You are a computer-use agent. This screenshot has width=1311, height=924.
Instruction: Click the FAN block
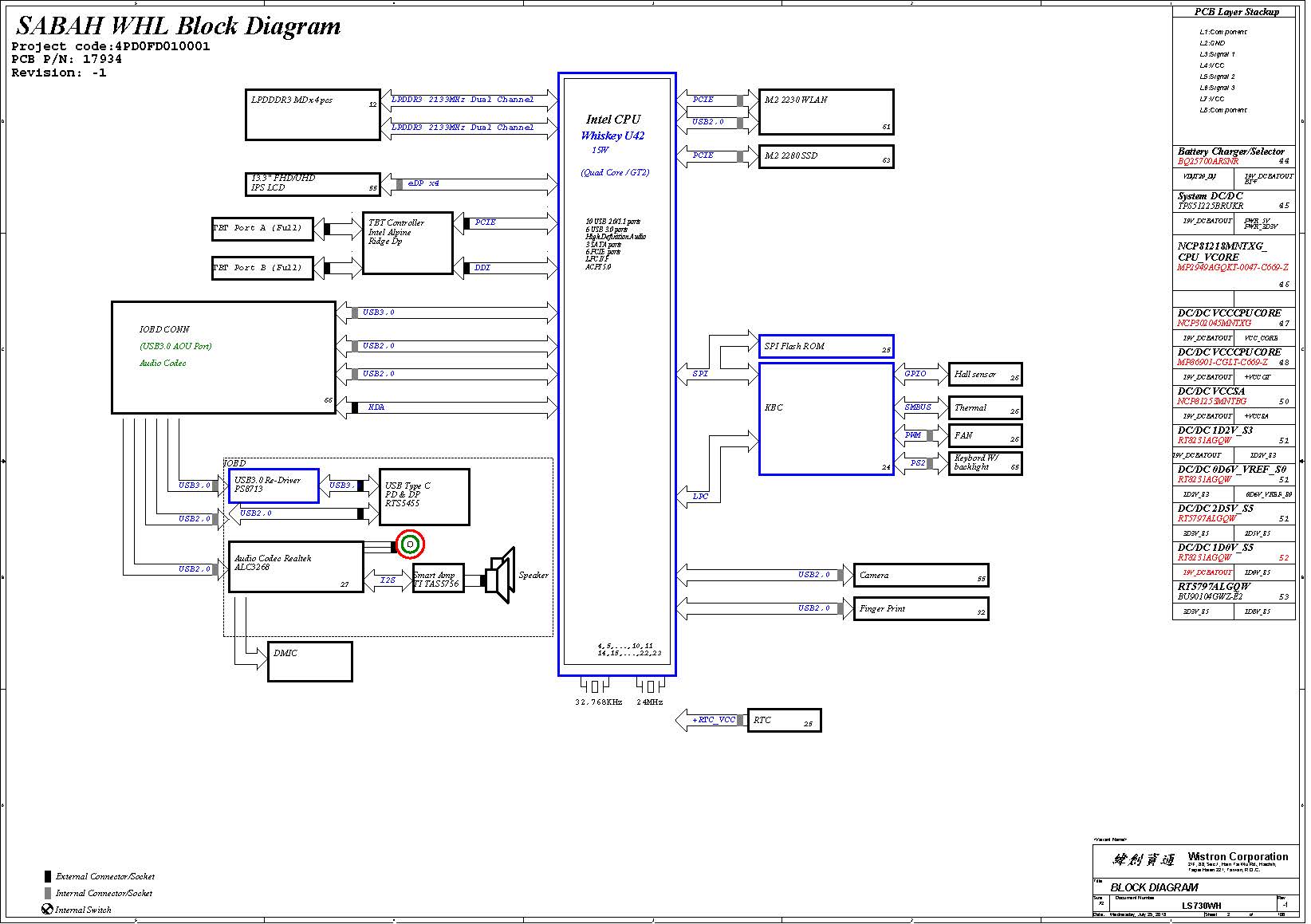pos(985,436)
